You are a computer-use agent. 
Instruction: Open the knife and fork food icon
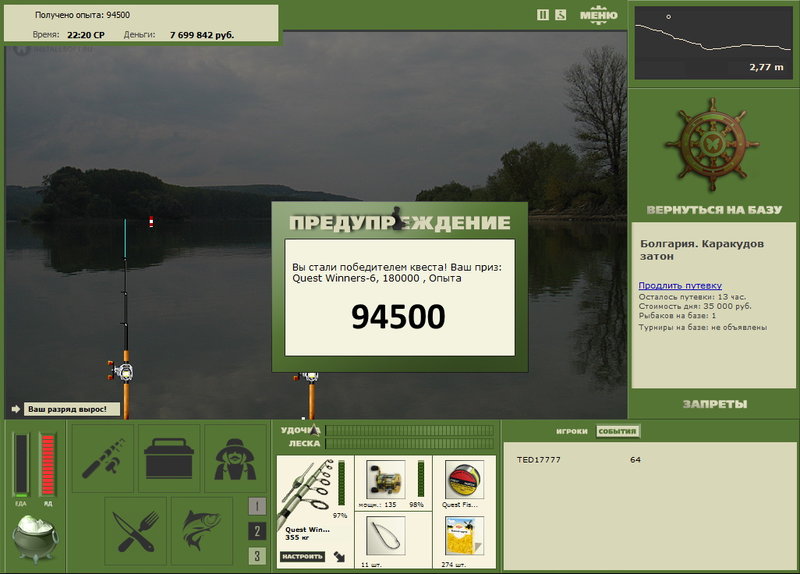(x=136, y=531)
